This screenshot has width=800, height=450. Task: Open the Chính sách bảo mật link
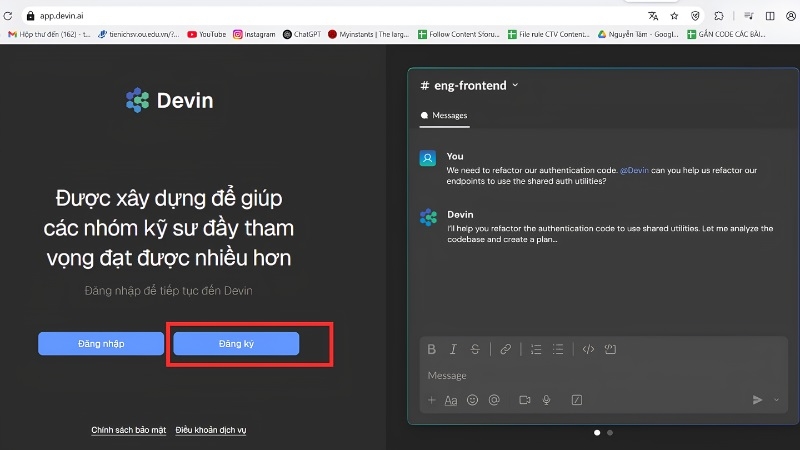(129, 430)
